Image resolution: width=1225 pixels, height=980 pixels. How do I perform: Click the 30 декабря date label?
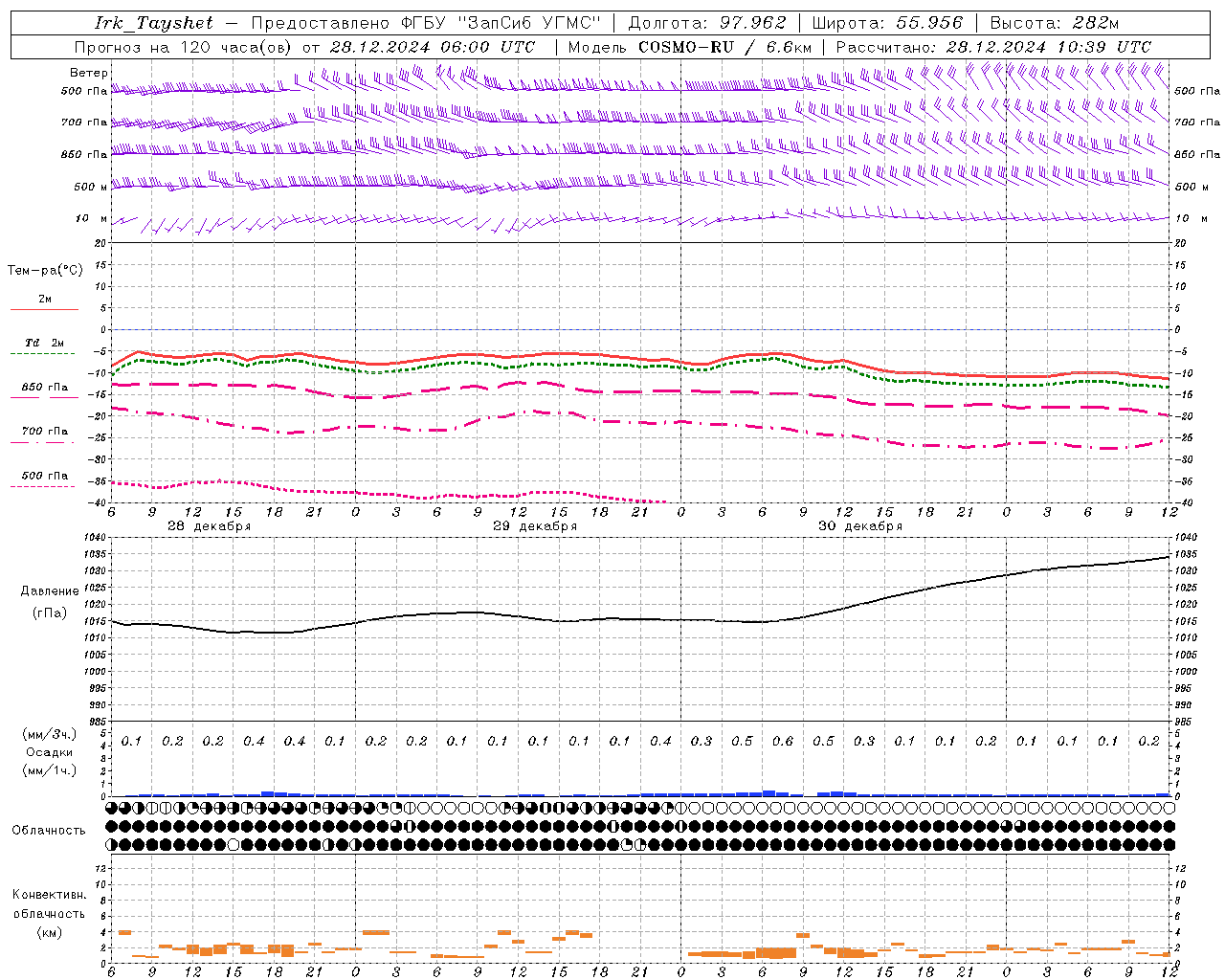click(860, 526)
